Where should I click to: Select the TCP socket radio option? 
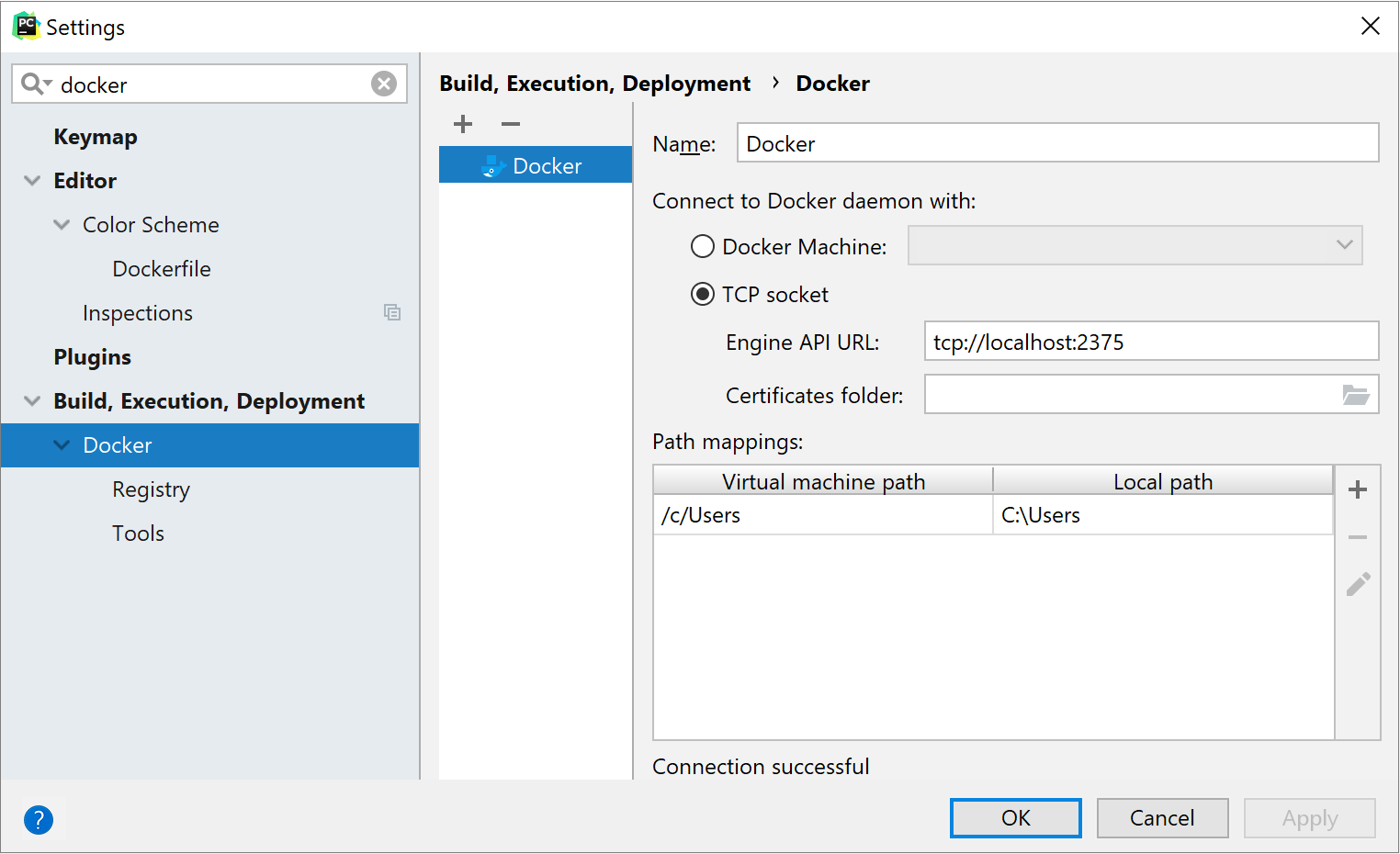click(x=703, y=294)
